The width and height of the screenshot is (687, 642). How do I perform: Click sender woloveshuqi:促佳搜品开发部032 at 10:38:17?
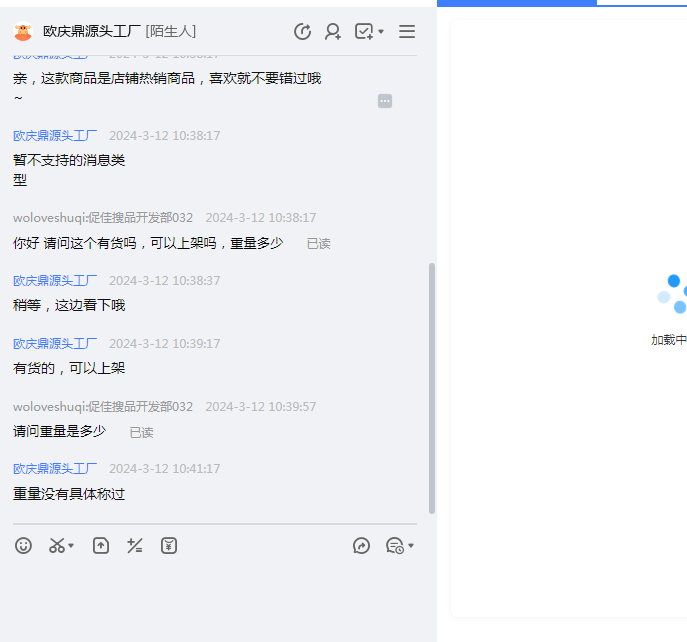pyautogui.click(x=103, y=218)
